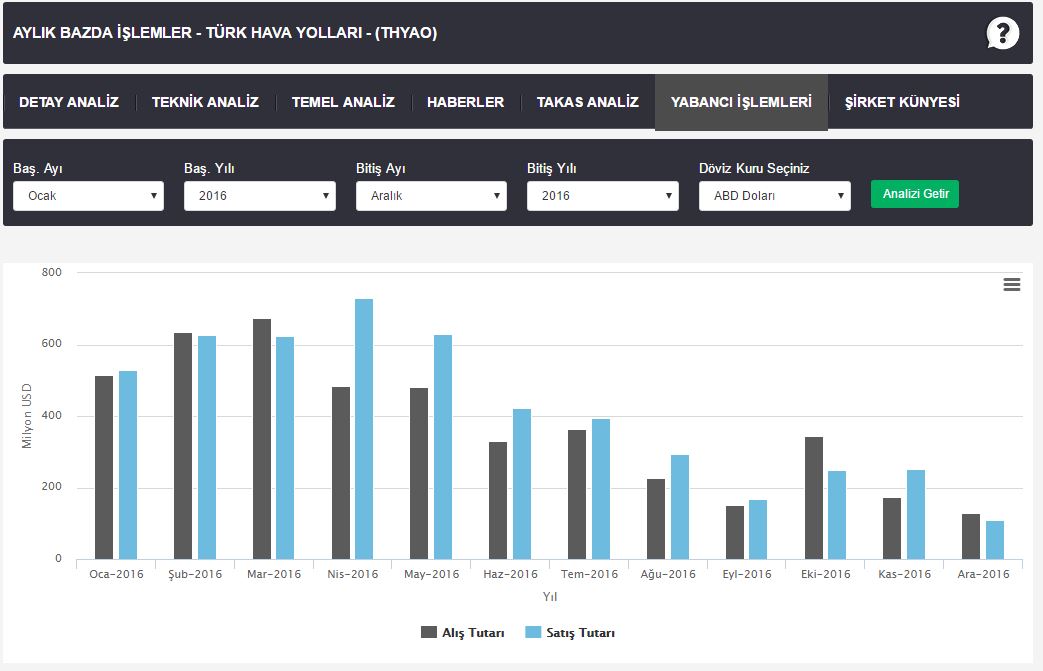Click the 800 y-axis value
The height and width of the screenshot is (671, 1043).
51,272
